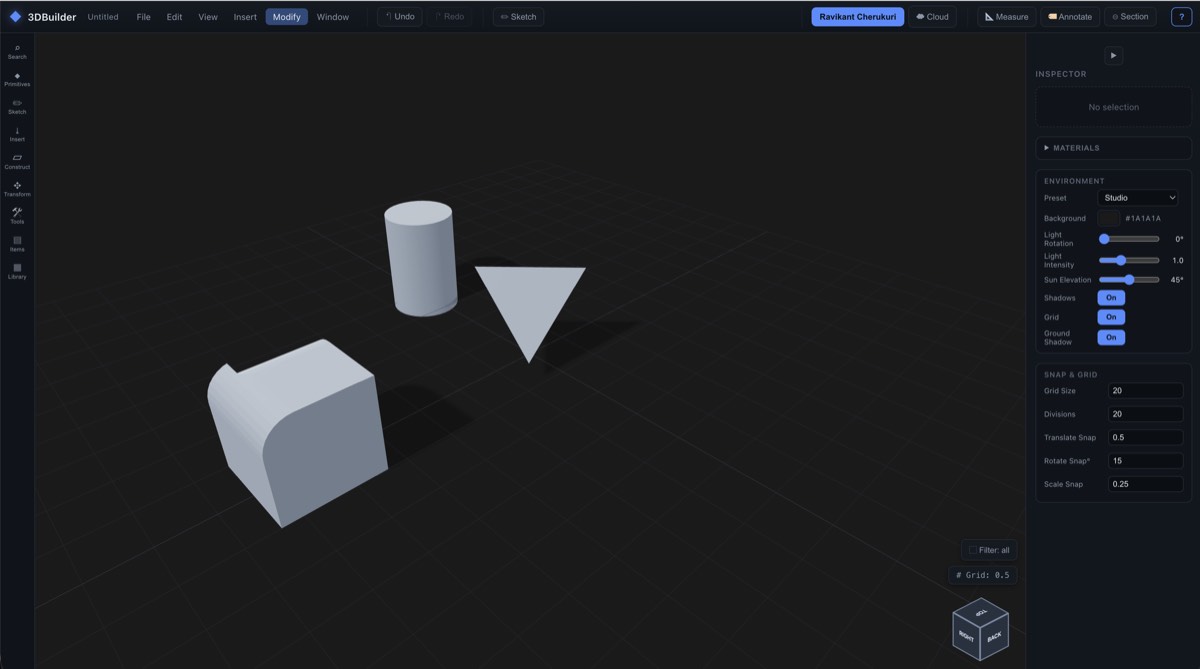Click the Grid: 0.5 indicator
The width and height of the screenshot is (1200, 669).
click(x=983, y=575)
